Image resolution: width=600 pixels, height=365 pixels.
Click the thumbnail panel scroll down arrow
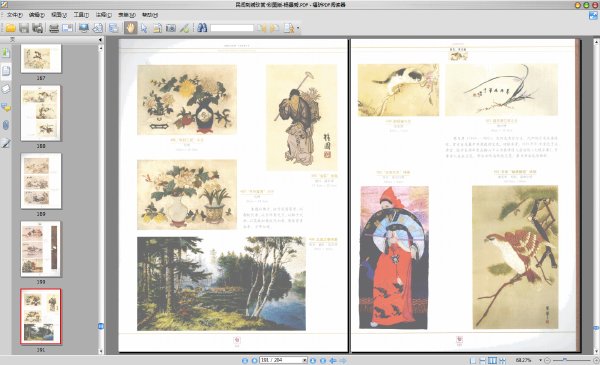pyautogui.click(x=101, y=351)
